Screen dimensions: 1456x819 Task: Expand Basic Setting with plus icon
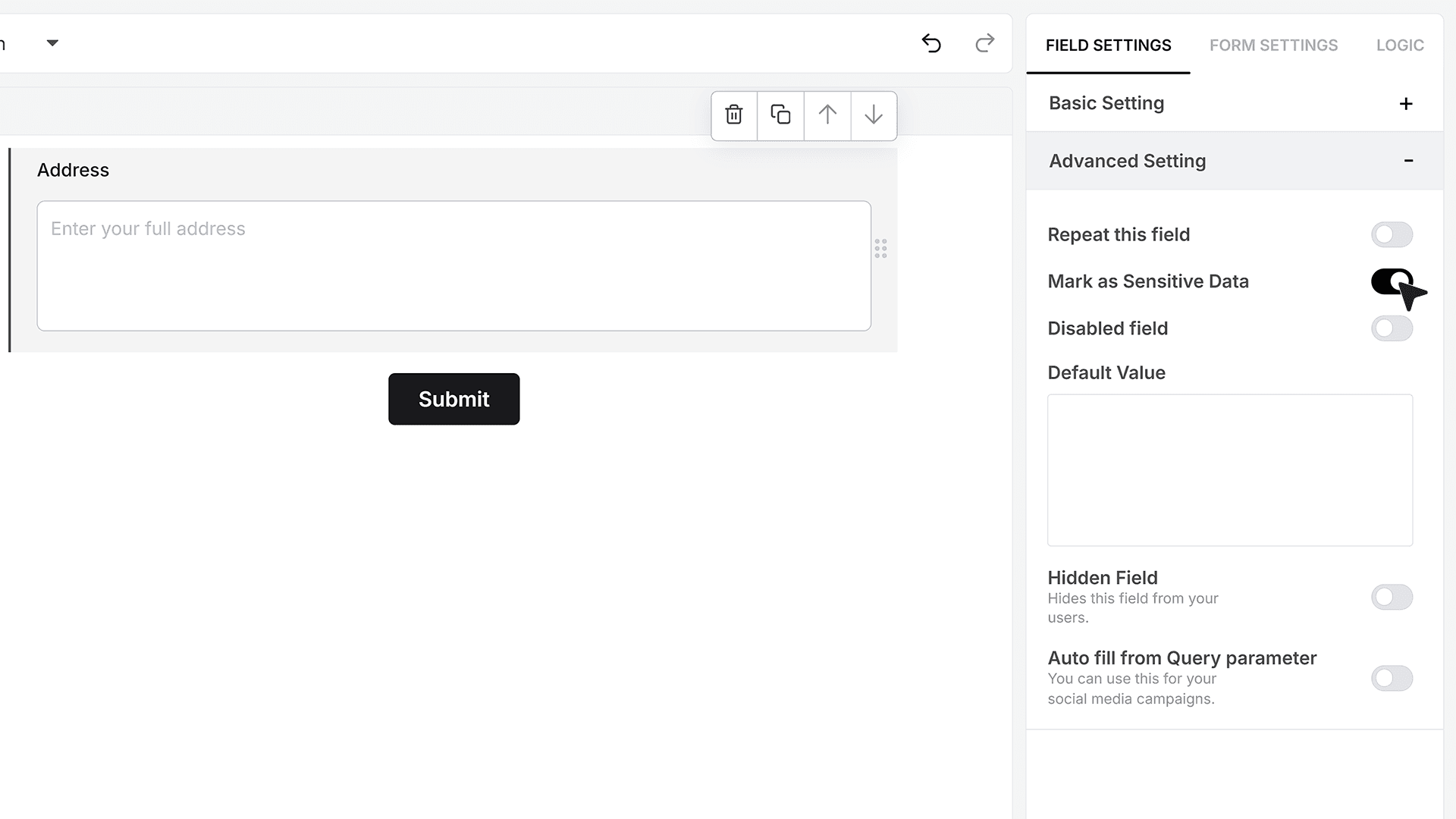click(1406, 104)
